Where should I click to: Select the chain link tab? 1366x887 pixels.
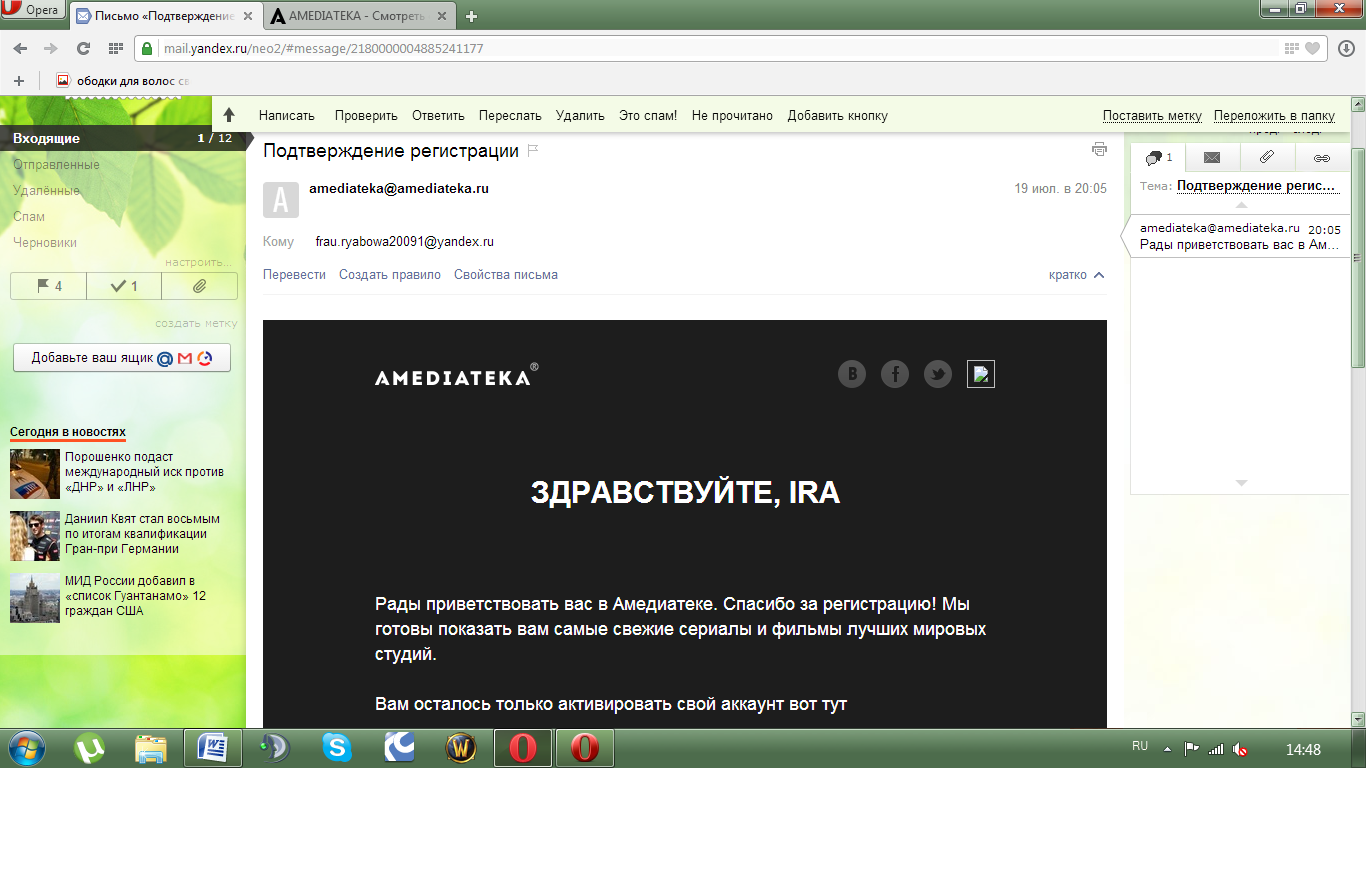1322,158
